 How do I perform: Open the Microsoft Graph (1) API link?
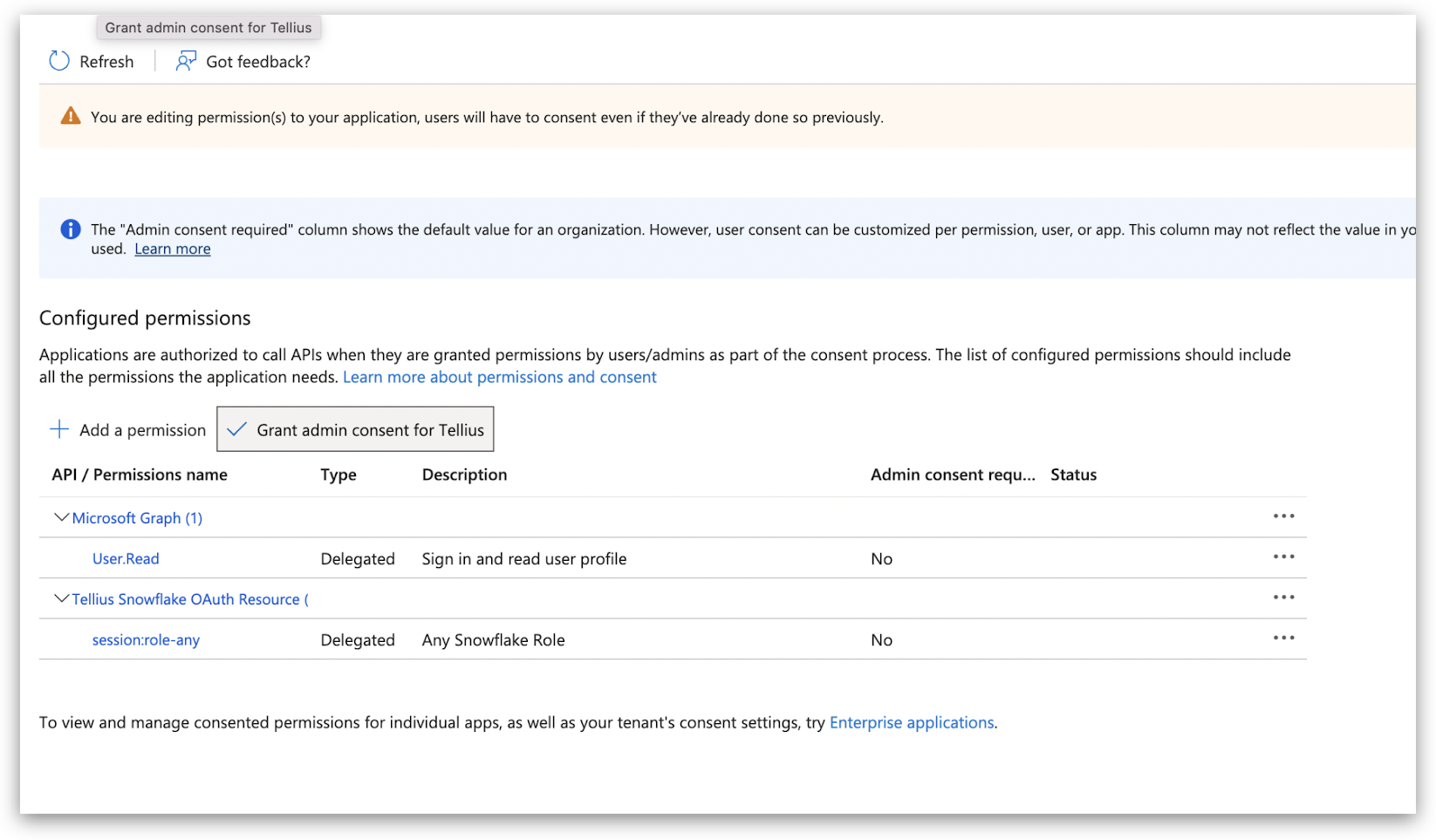(137, 518)
